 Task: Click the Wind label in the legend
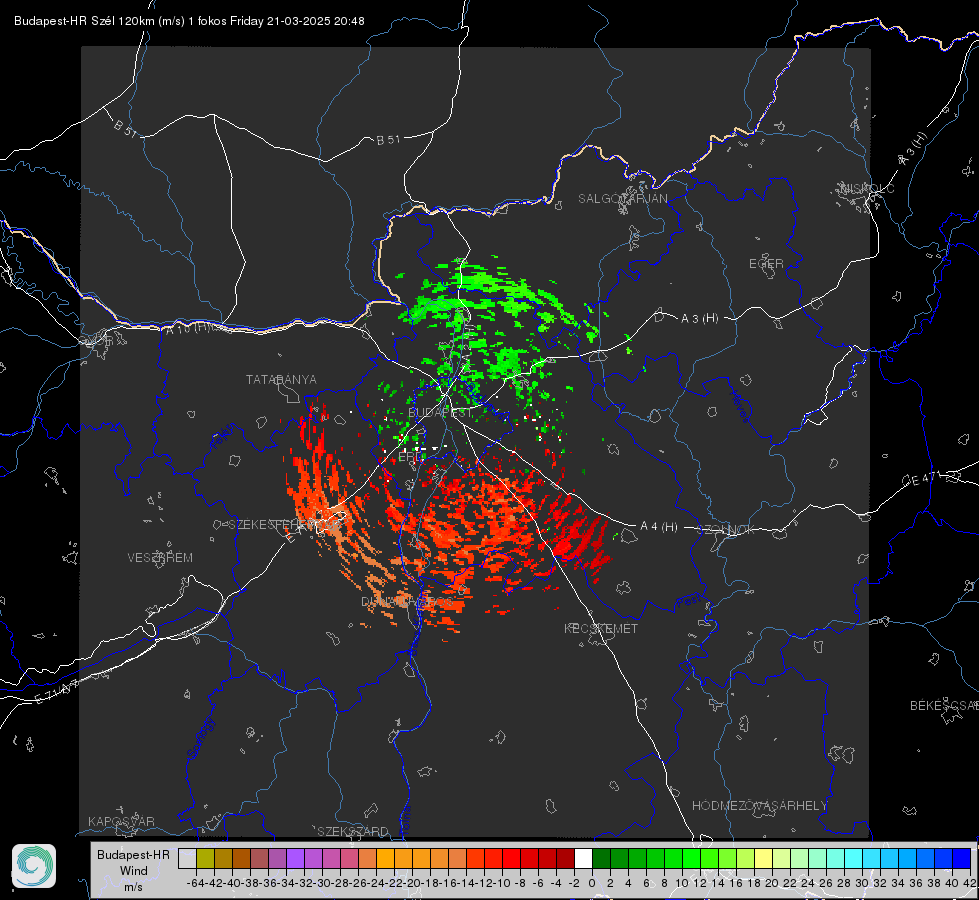point(134,871)
